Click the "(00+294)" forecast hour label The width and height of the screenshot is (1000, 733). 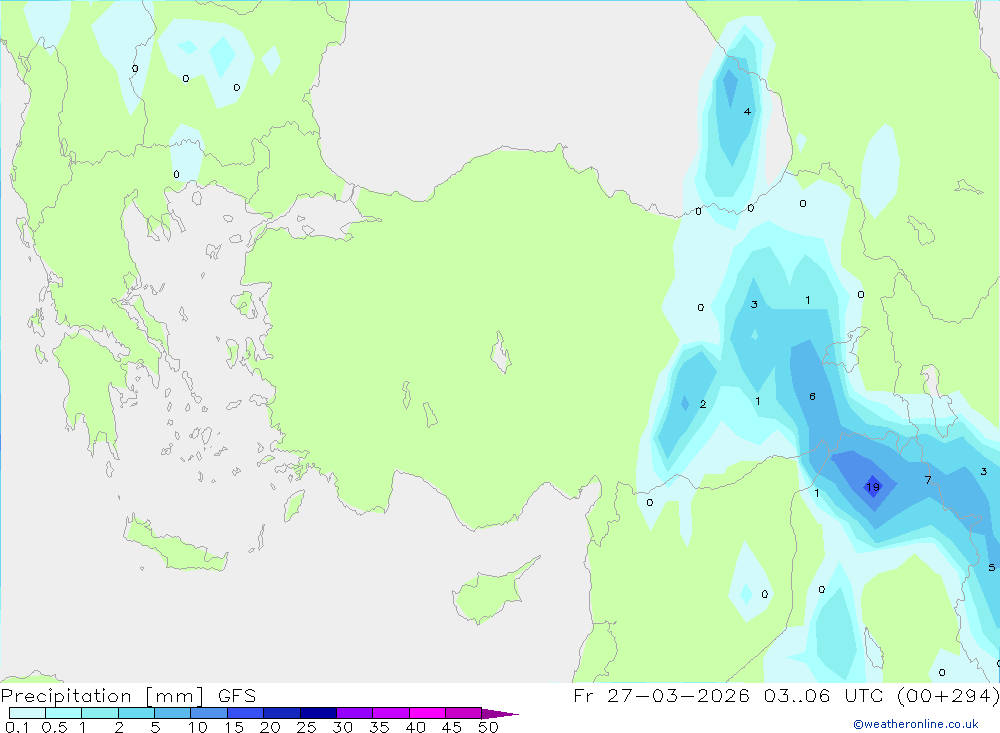pyautogui.click(x=948, y=696)
